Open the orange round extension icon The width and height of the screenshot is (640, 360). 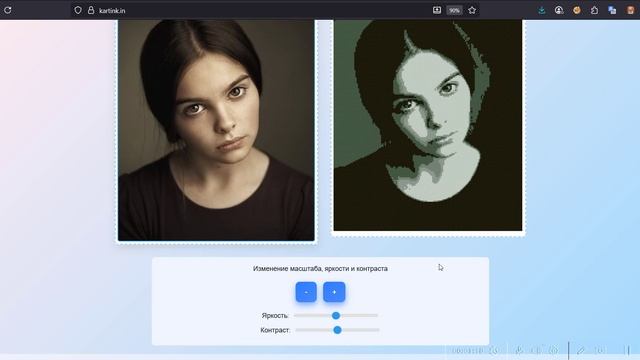point(577,11)
